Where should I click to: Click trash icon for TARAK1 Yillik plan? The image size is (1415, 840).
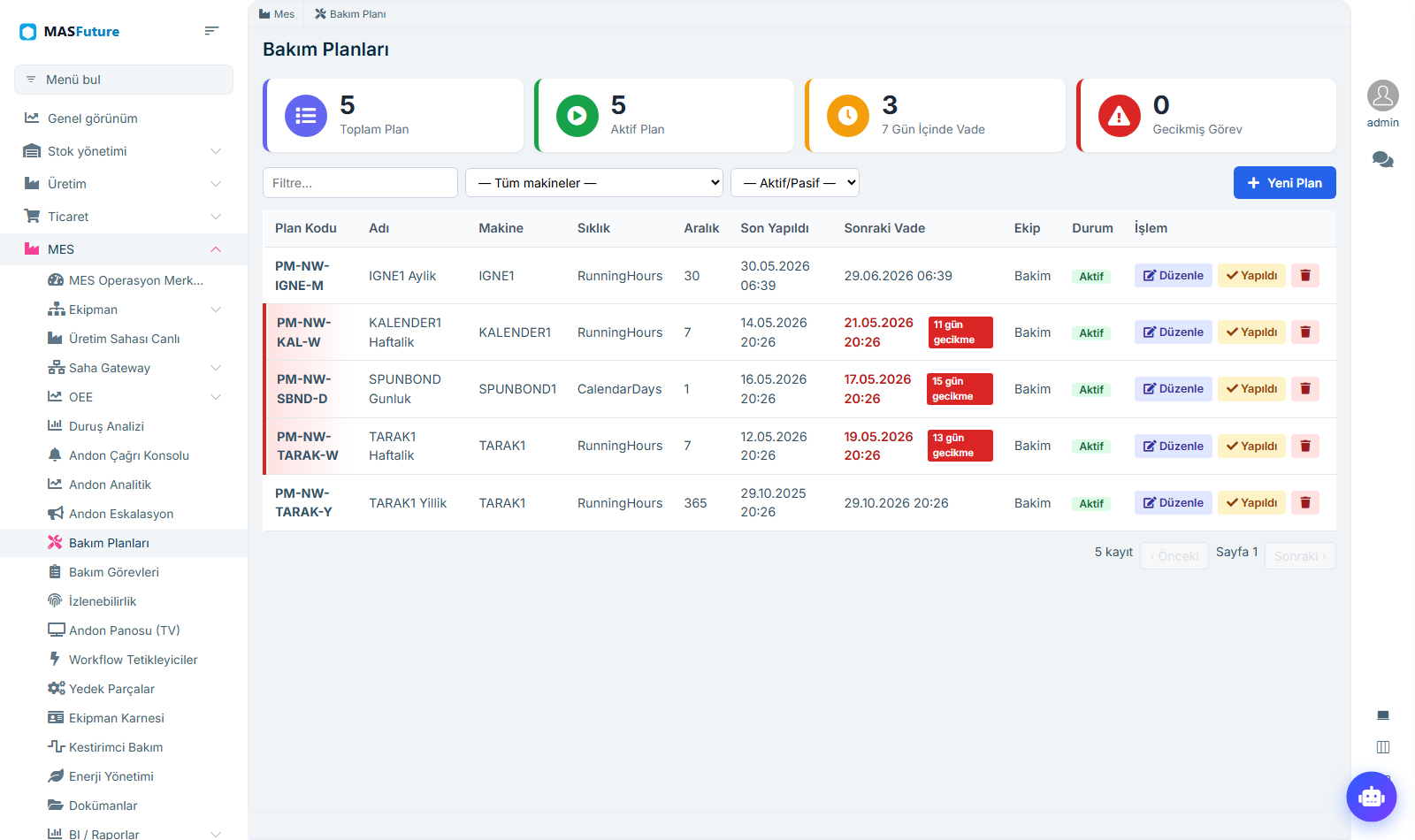pos(1305,503)
